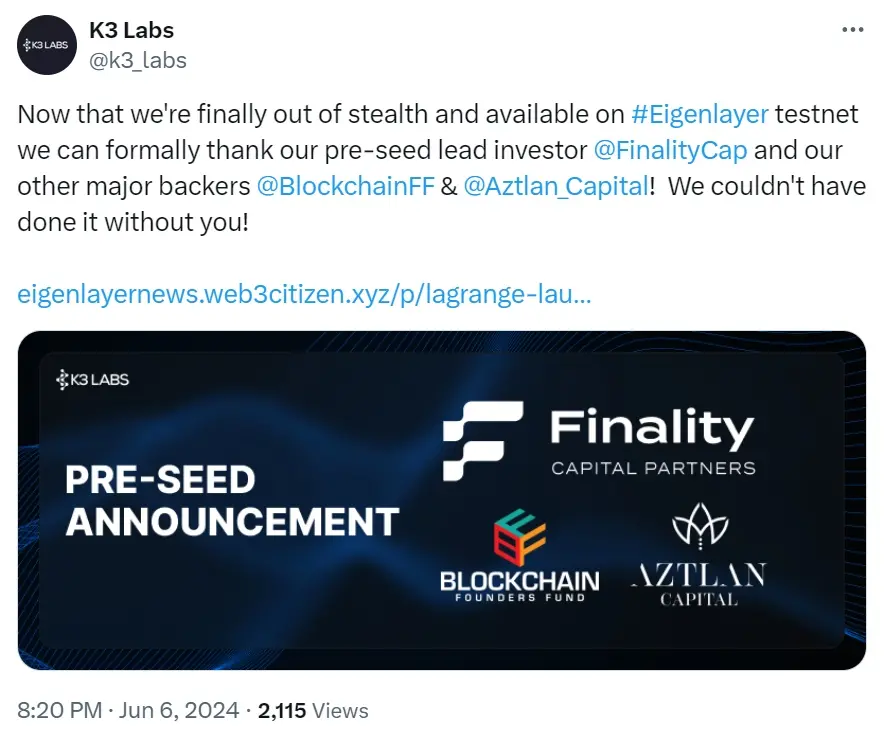885x739 pixels.
Task: Click the Finality Capital Partners wordmark
Action: [x=652, y=443]
